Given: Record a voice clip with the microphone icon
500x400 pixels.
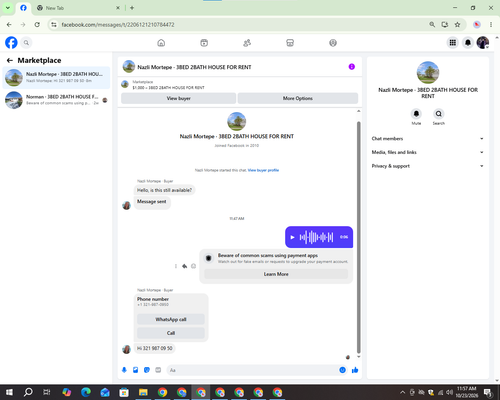Looking at the screenshot, I should 124,370.
